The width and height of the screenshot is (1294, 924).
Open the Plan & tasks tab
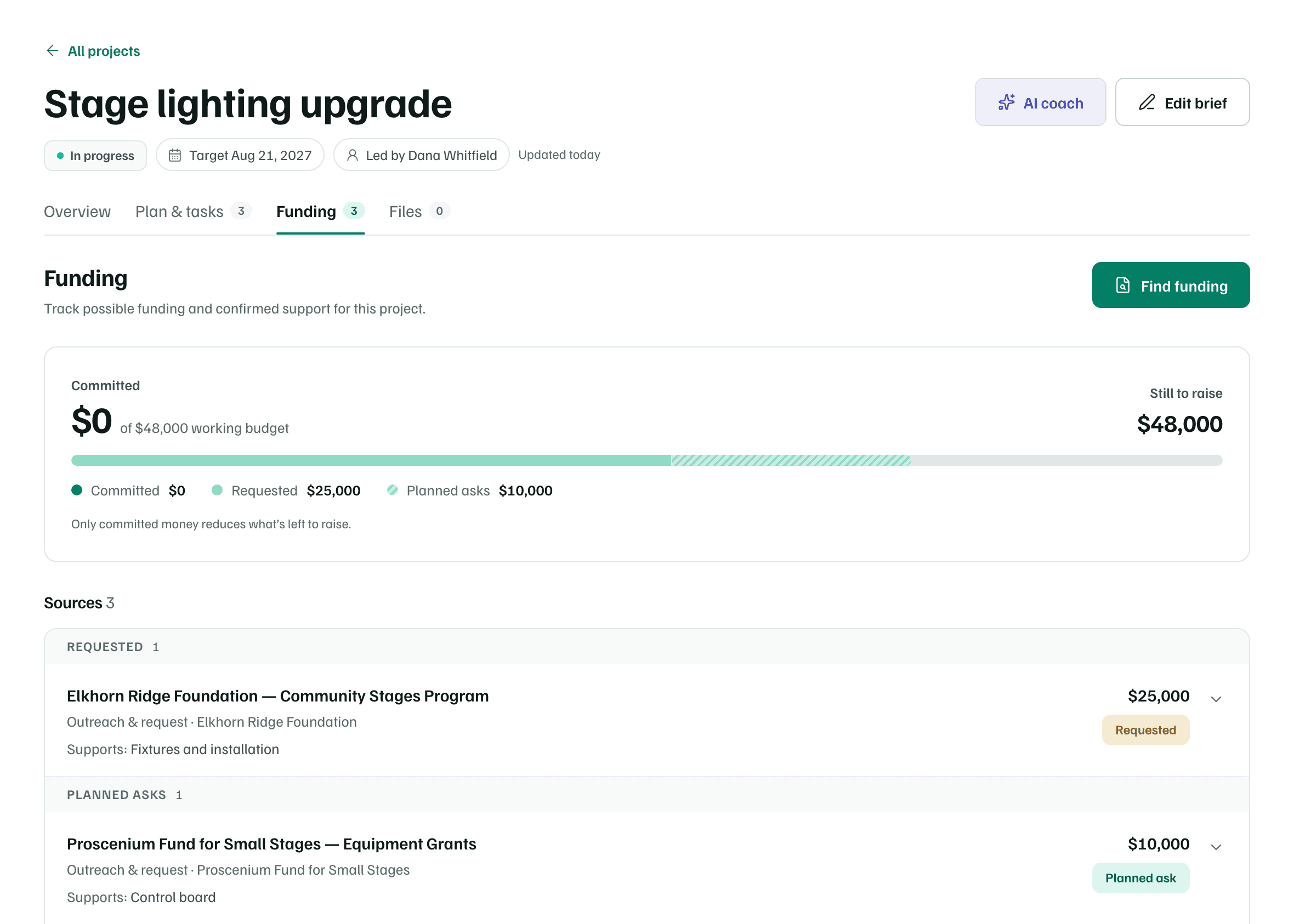click(x=193, y=212)
